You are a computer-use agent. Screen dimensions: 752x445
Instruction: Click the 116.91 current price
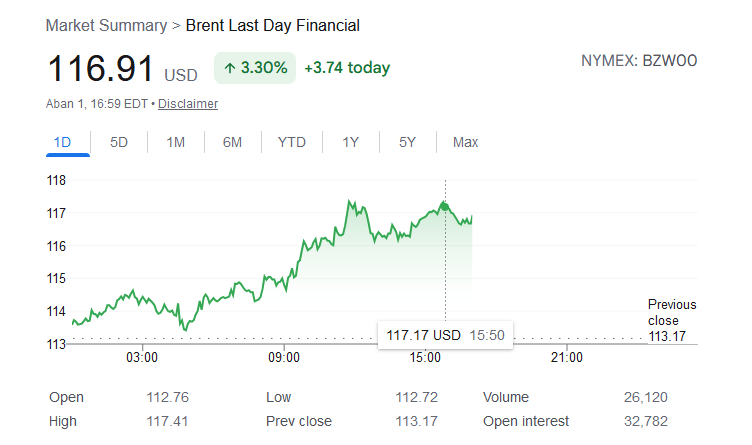pyautogui.click(x=101, y=68)
